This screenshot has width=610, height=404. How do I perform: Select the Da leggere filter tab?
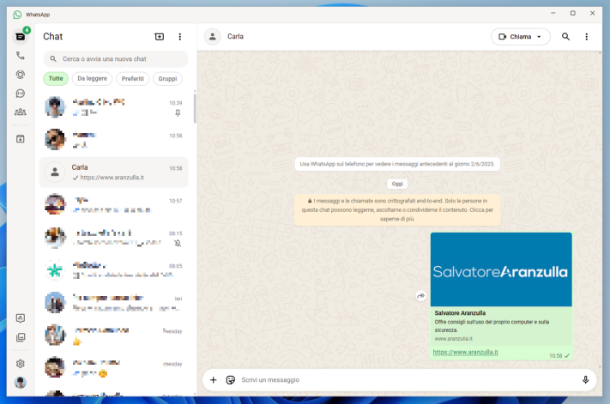(92, 79)
